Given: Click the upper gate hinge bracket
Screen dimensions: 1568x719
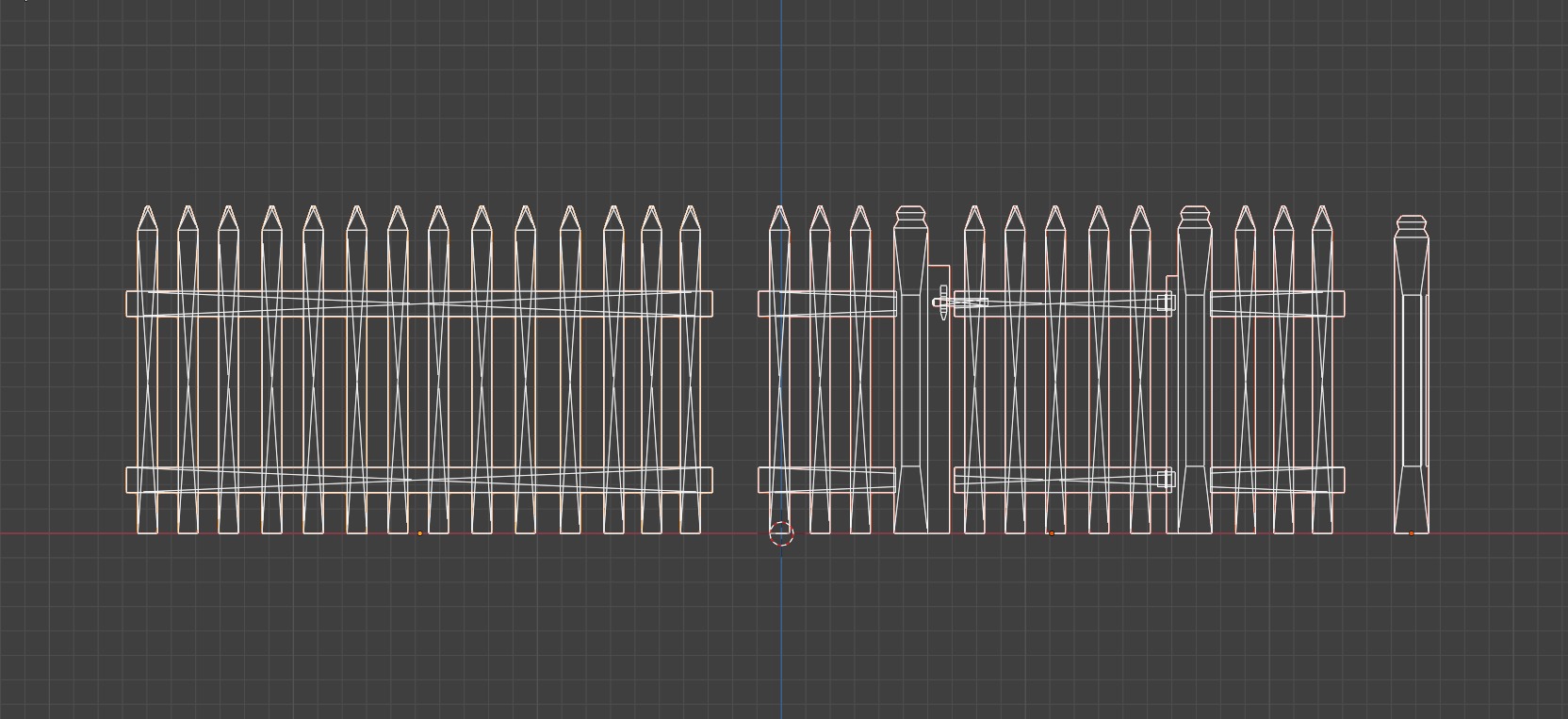Looking at the screenshot, I should (x=1166, y=302).
